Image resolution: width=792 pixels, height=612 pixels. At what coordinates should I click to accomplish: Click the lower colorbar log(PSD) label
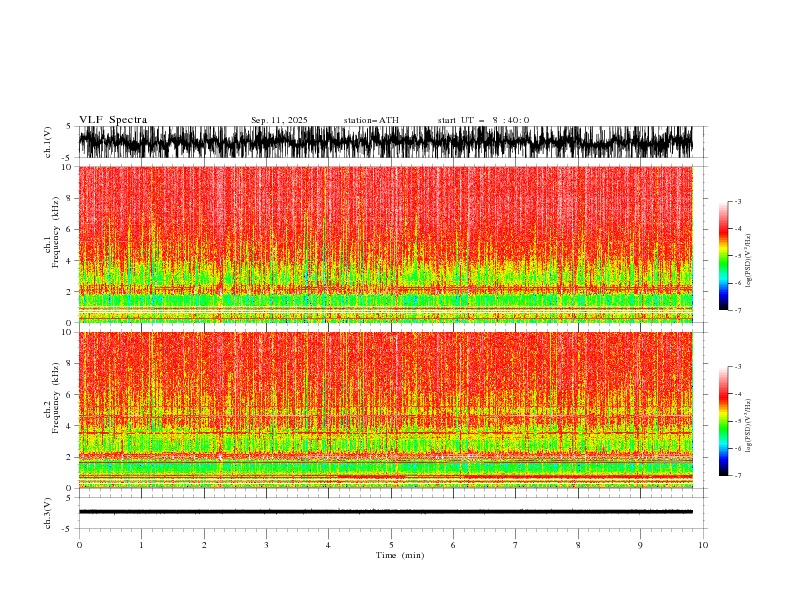point(749,426)
